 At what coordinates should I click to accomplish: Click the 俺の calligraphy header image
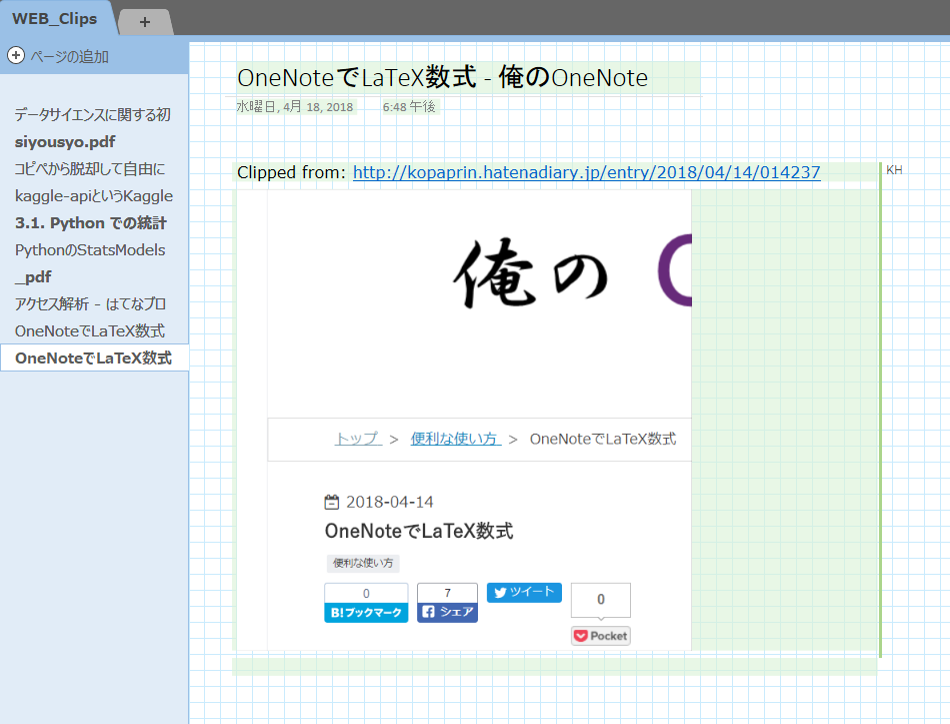coord(530,273)
